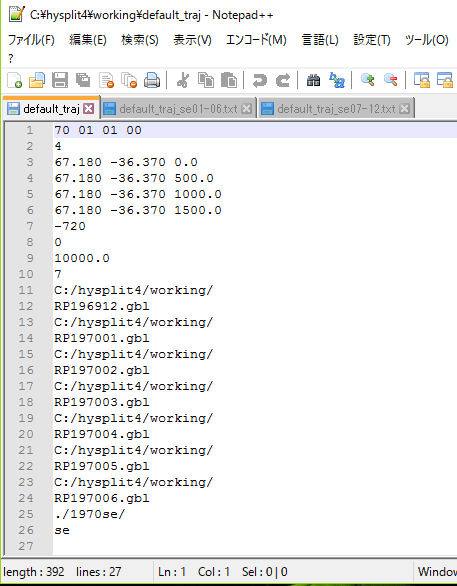Click the Replace toolbar icon

tap(337, 80)
